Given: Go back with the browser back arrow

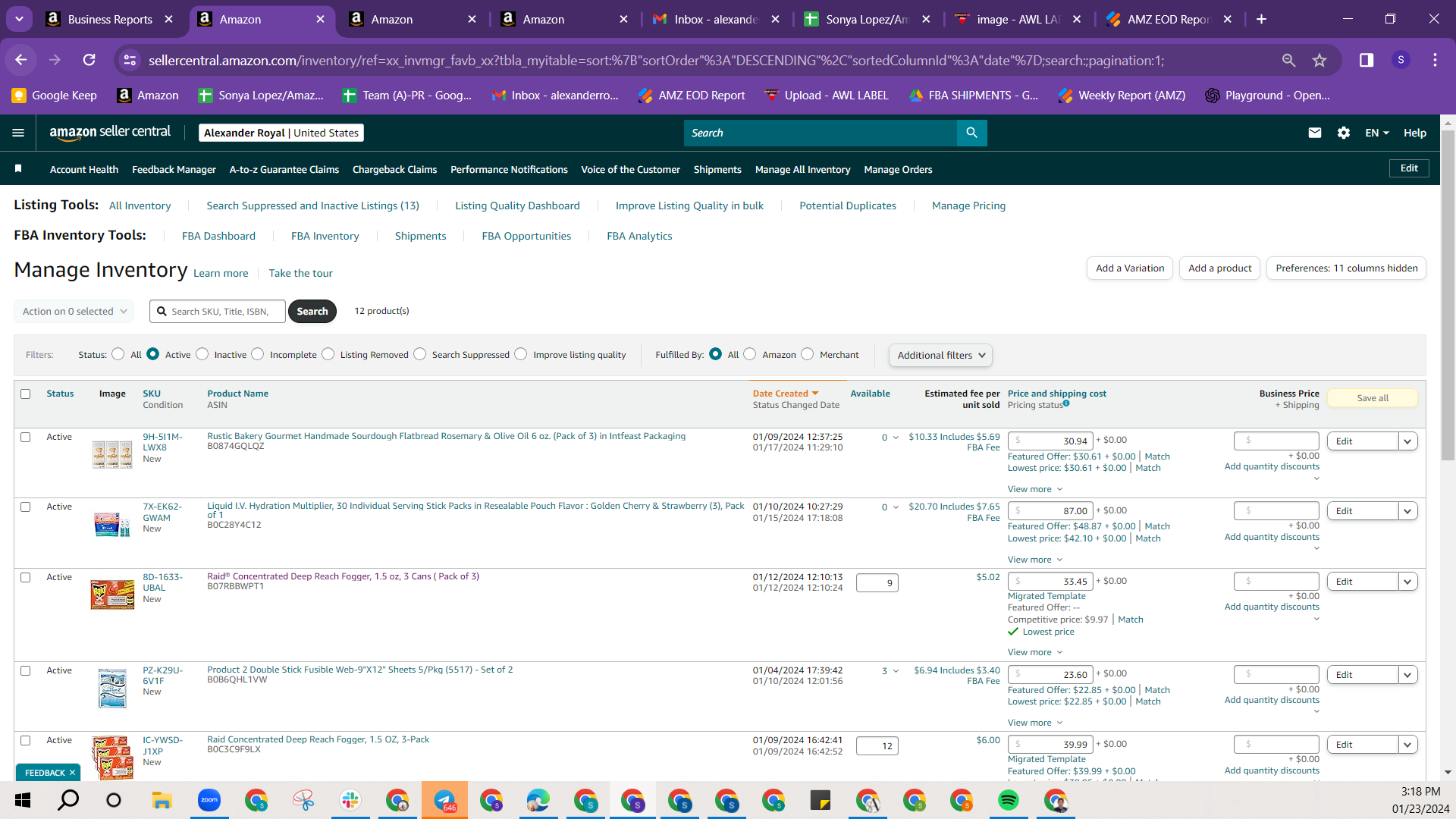Looking at the screenshot, I should click(x=21, y=60).
